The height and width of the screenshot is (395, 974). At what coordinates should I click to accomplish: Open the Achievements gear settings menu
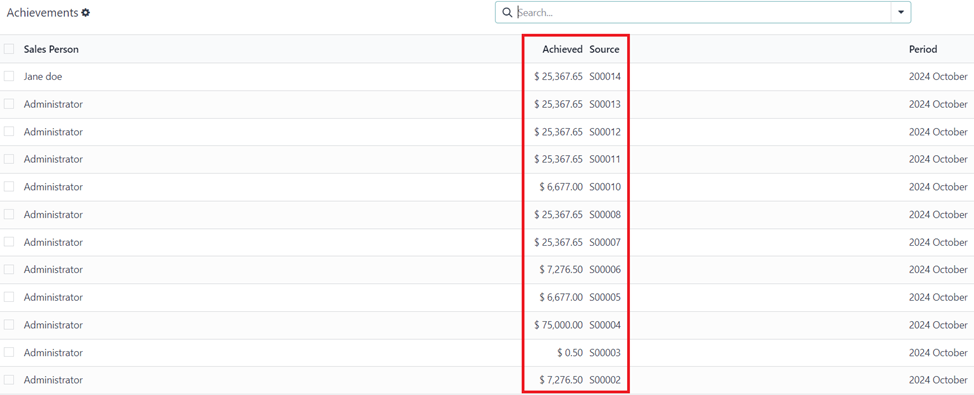click(86, 12)
